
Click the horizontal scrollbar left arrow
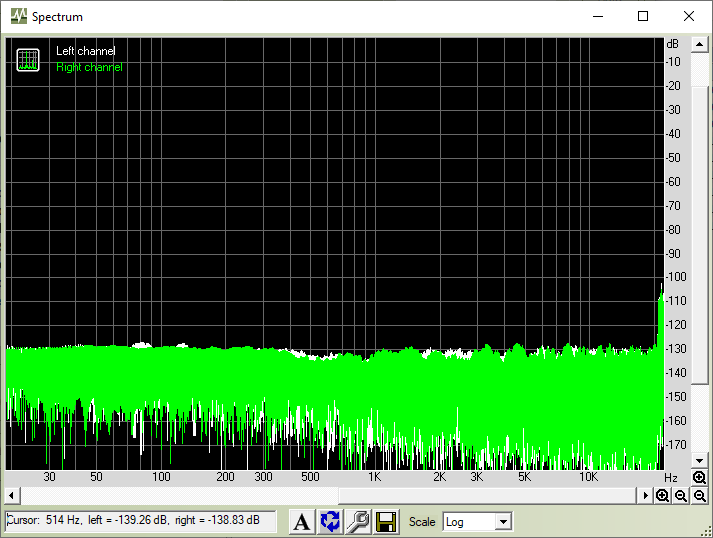(x=12, y=496)
